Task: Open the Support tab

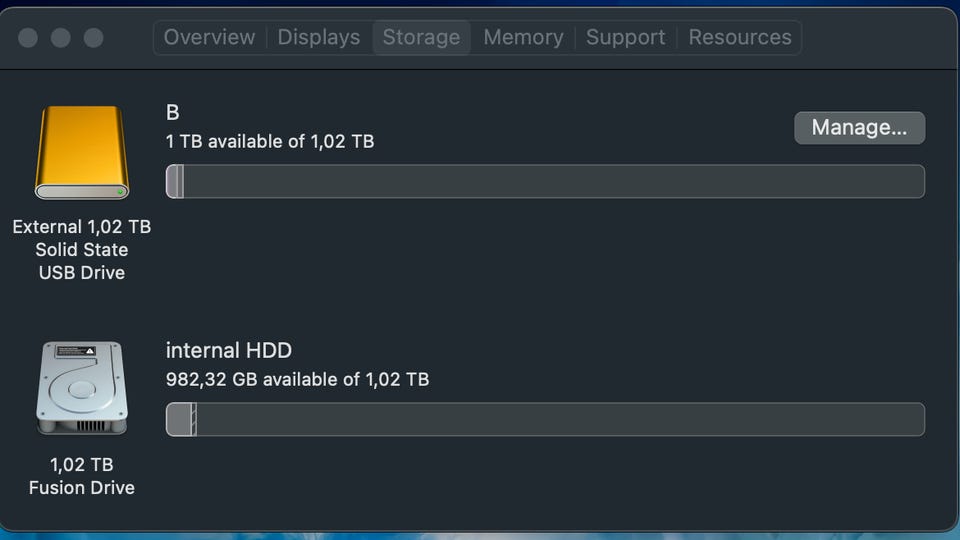Action: (626, 37)
